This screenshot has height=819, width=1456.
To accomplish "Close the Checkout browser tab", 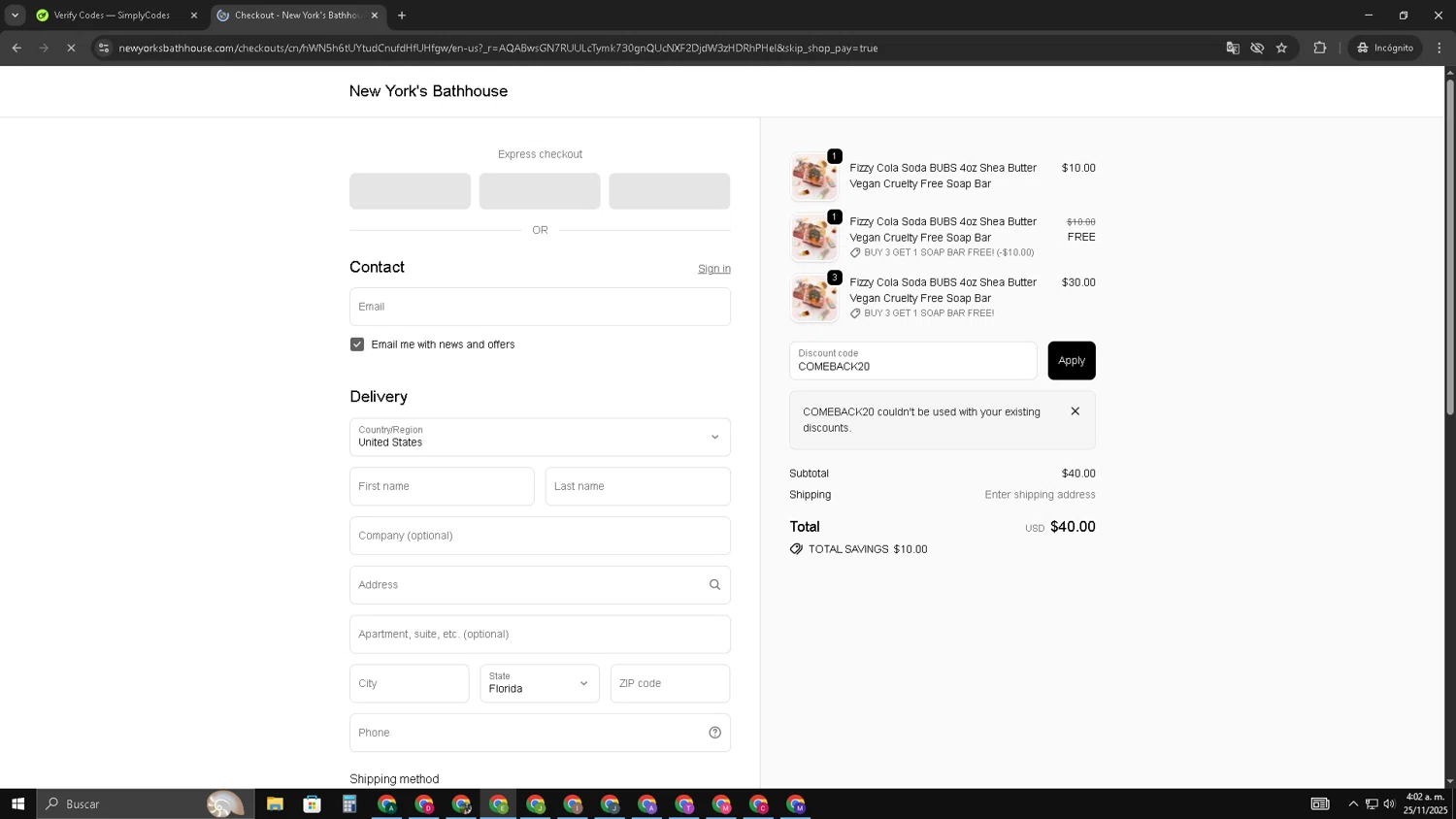I will [375, 16].
